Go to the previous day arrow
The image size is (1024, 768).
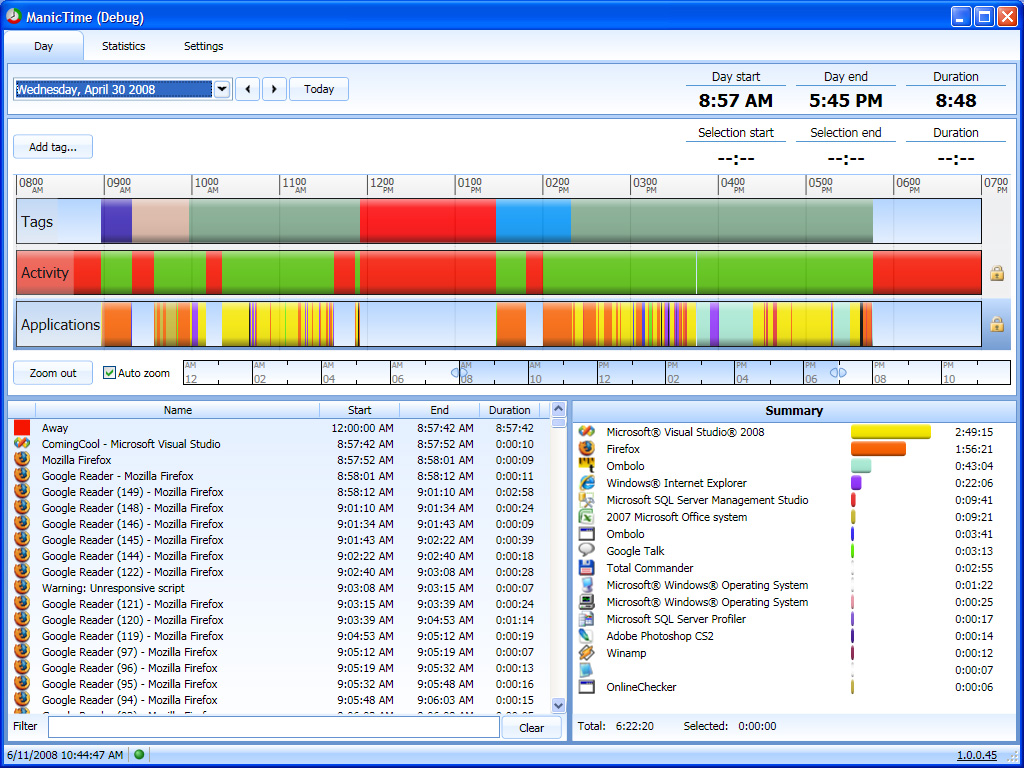point(249,89)
